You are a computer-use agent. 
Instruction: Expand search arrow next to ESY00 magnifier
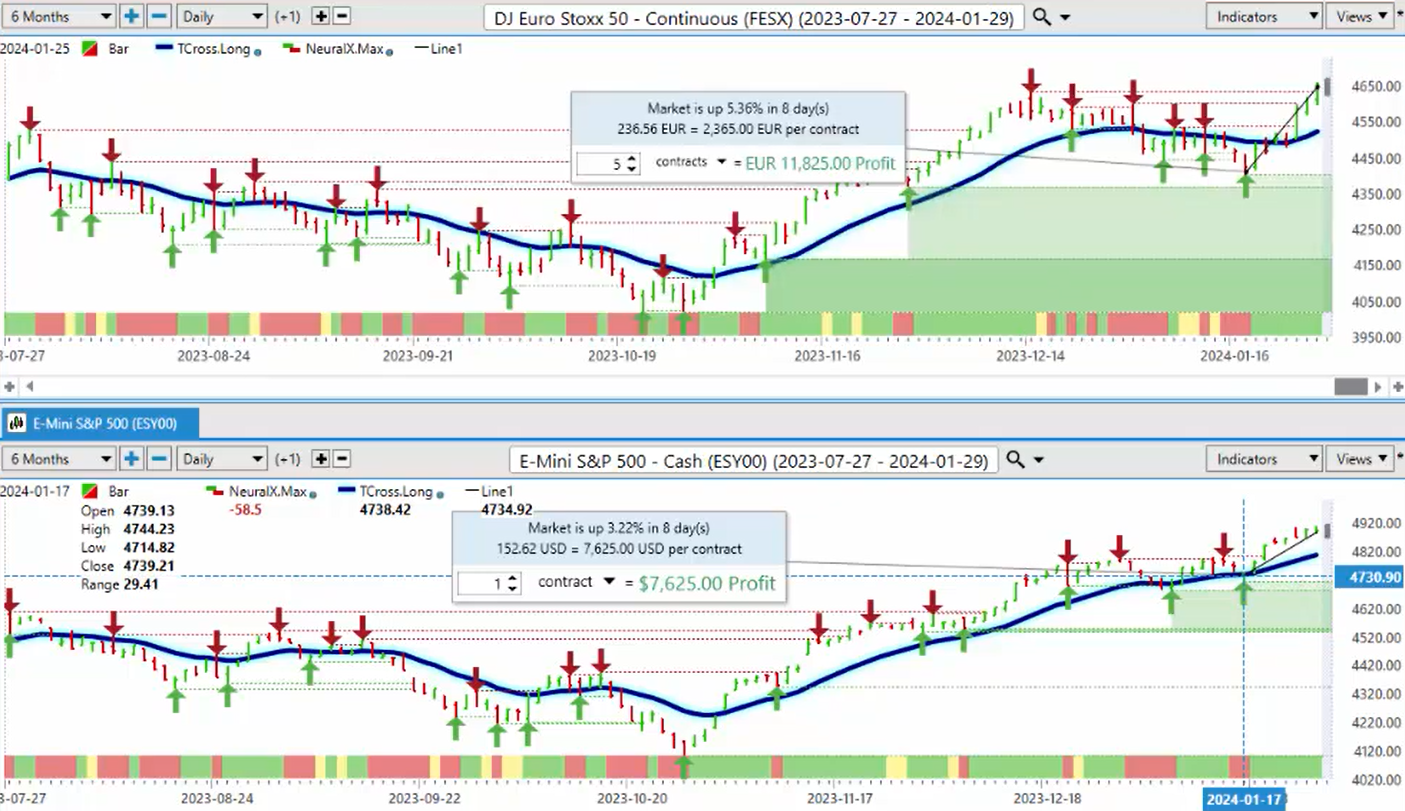[x=1038, y=461]
